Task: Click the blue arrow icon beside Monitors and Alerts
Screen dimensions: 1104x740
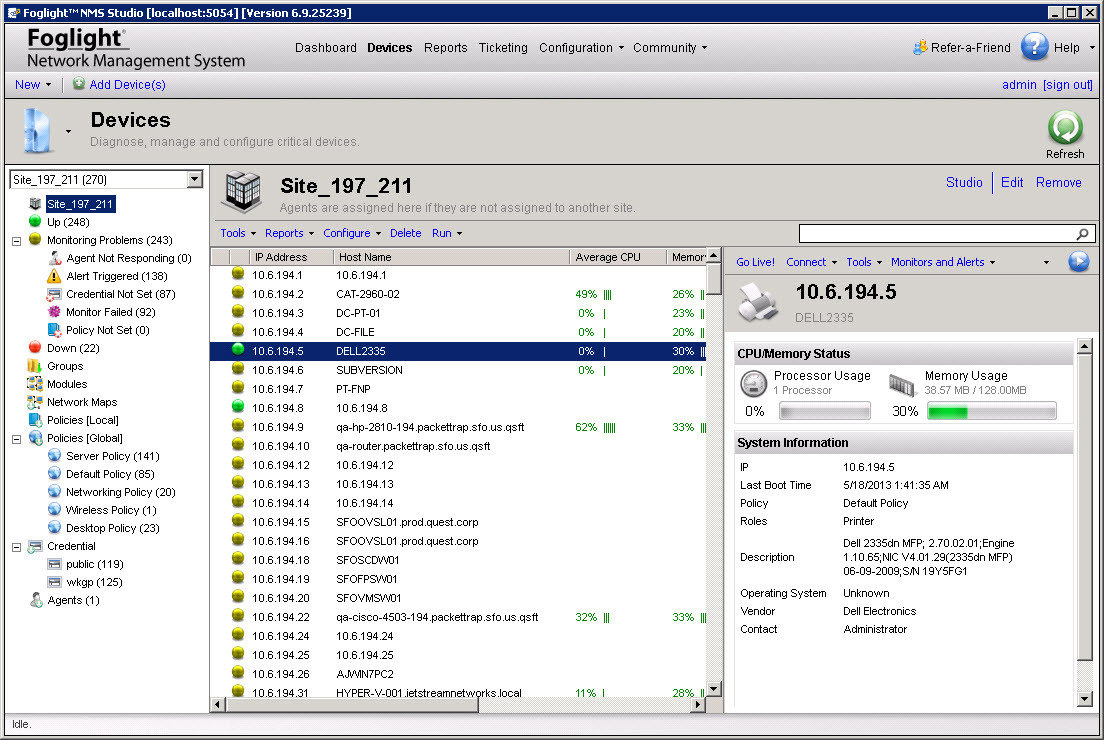Action: click(1078, 261)
